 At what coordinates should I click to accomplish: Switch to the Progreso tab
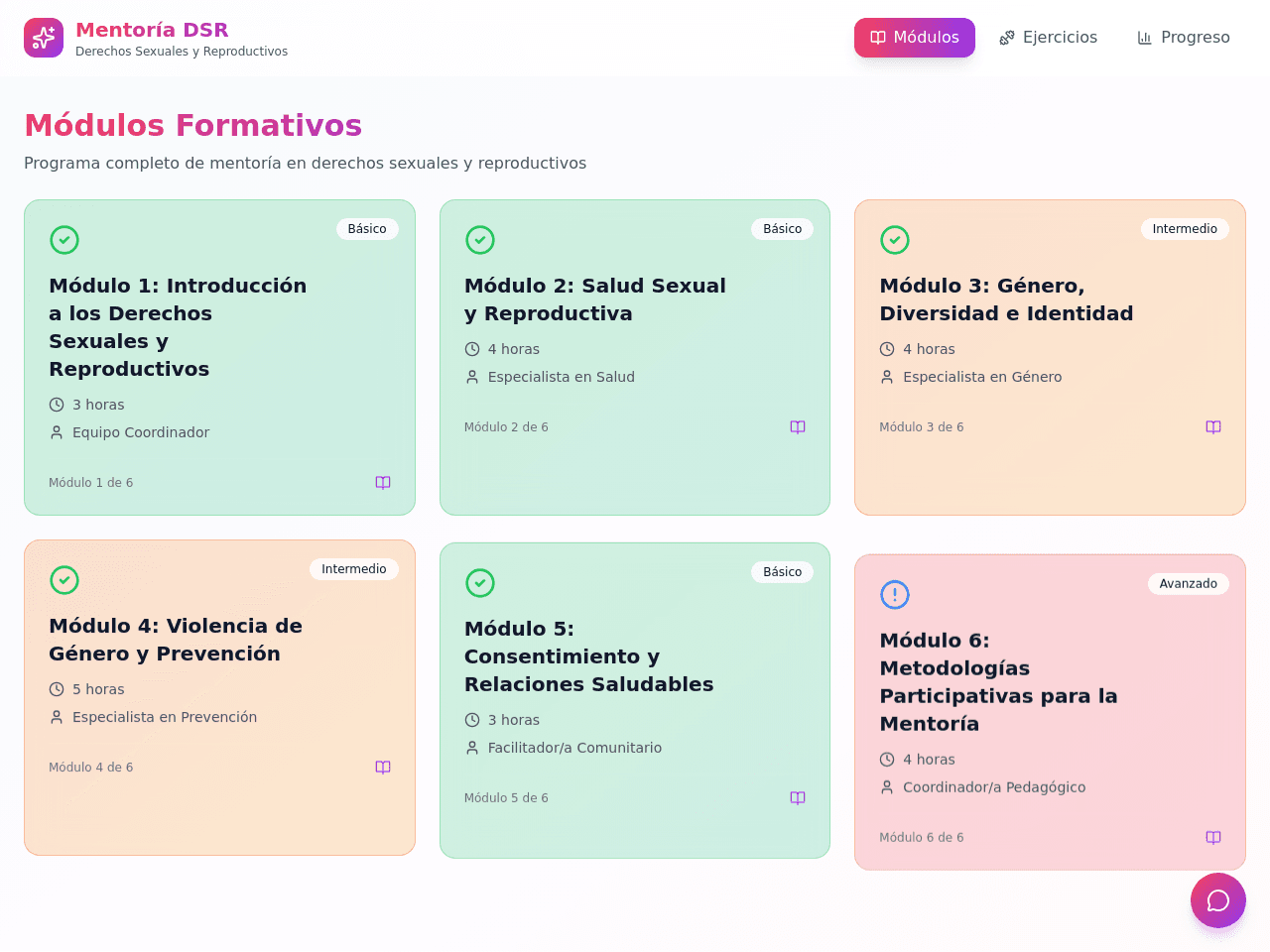pyautogui.click(x=1184, y=38)
